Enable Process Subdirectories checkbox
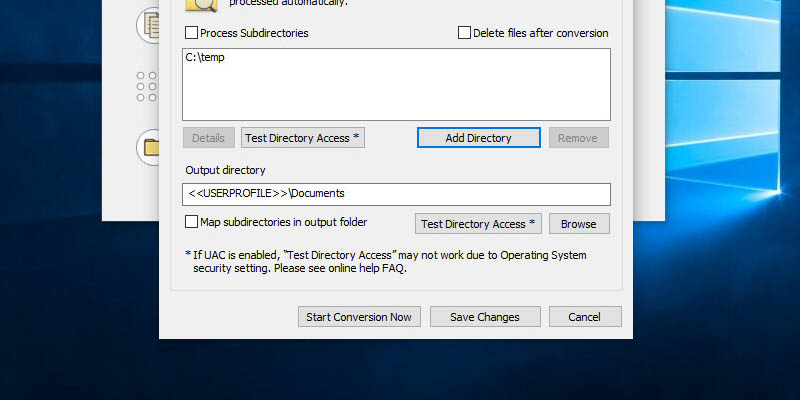Screen dimensions: 800x400 pyautogui.click(x=192, y=33)
